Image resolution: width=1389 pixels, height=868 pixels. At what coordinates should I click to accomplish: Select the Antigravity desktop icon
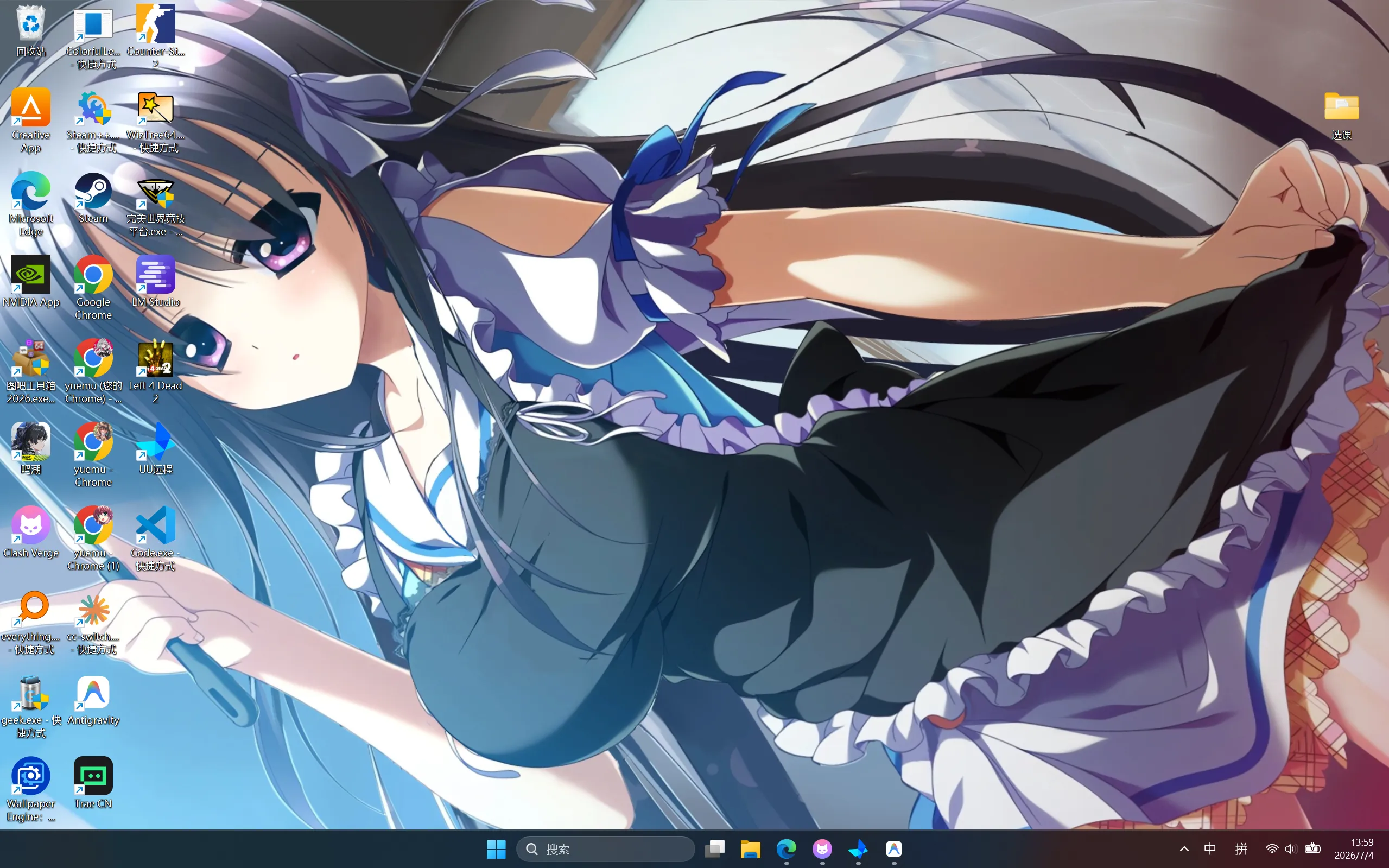coord(93,700)
